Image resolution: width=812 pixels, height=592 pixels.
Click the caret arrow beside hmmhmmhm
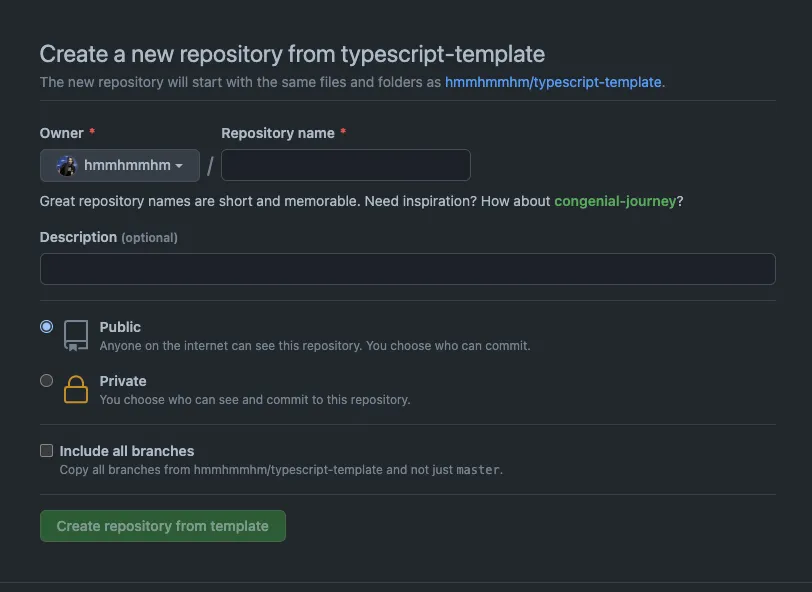coord(179,166)
